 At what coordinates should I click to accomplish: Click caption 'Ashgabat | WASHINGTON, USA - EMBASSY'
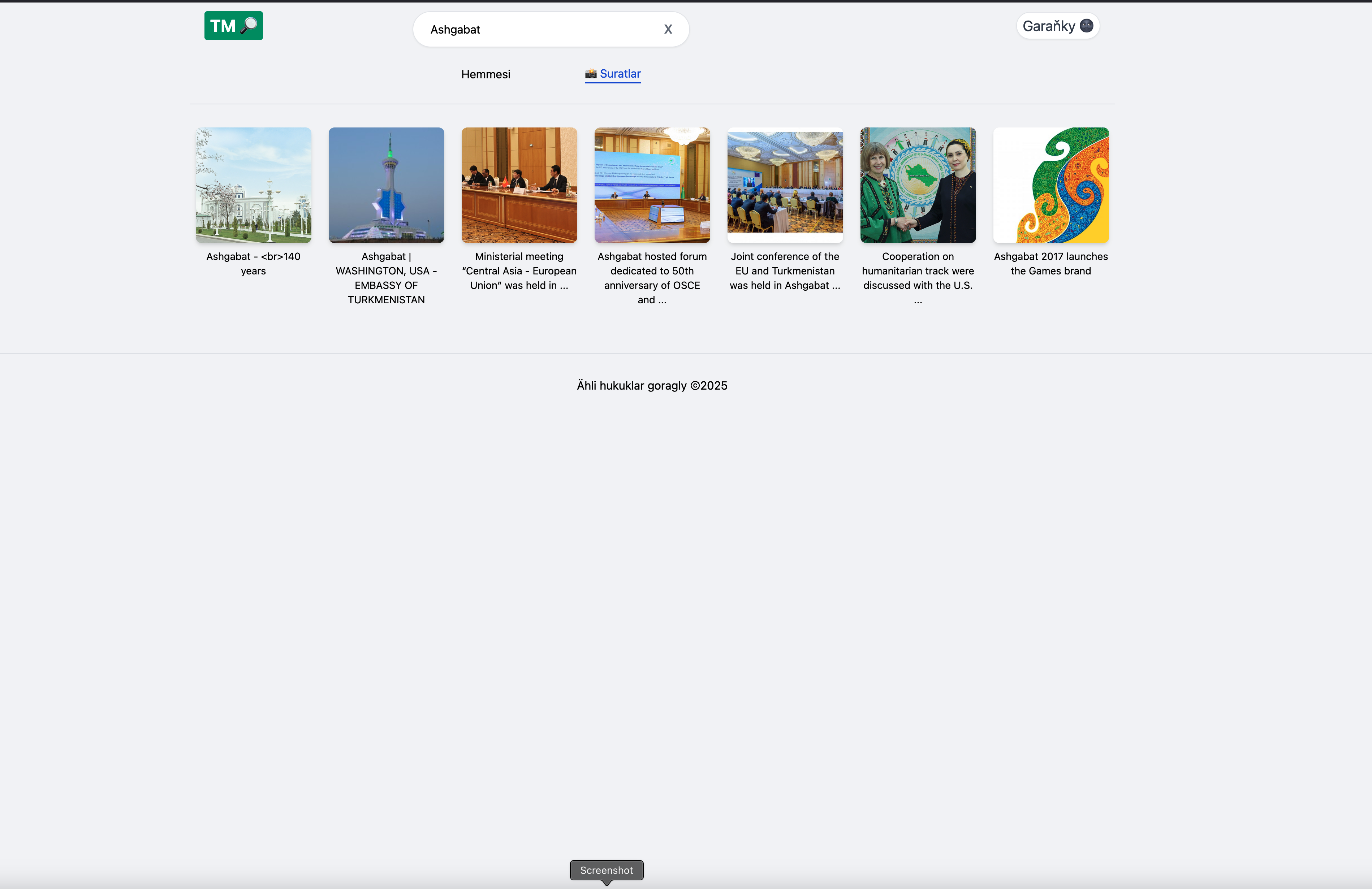pyautogui.click(x=386, y=278)
